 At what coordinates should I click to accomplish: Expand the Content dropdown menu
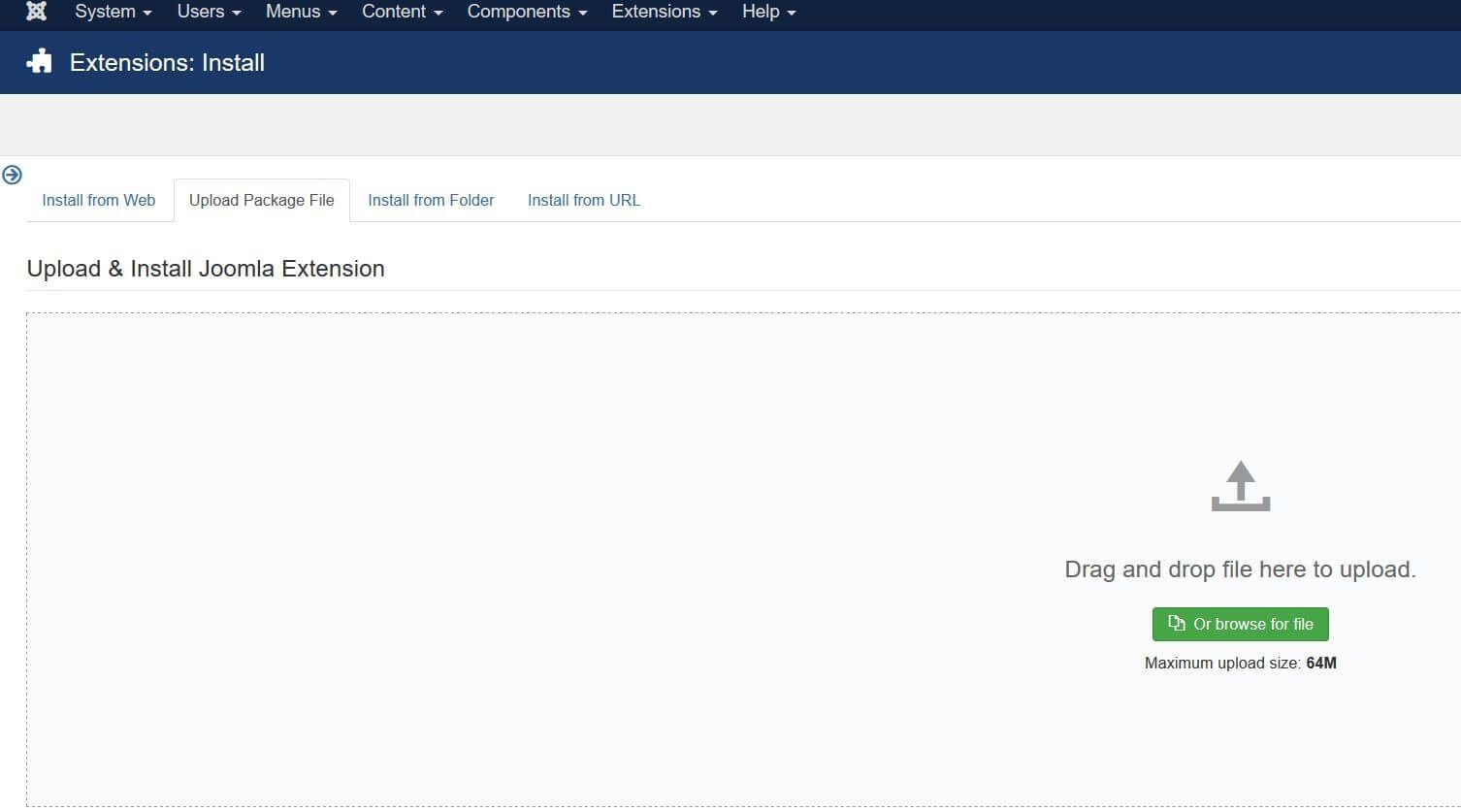[x=402, y=12]
